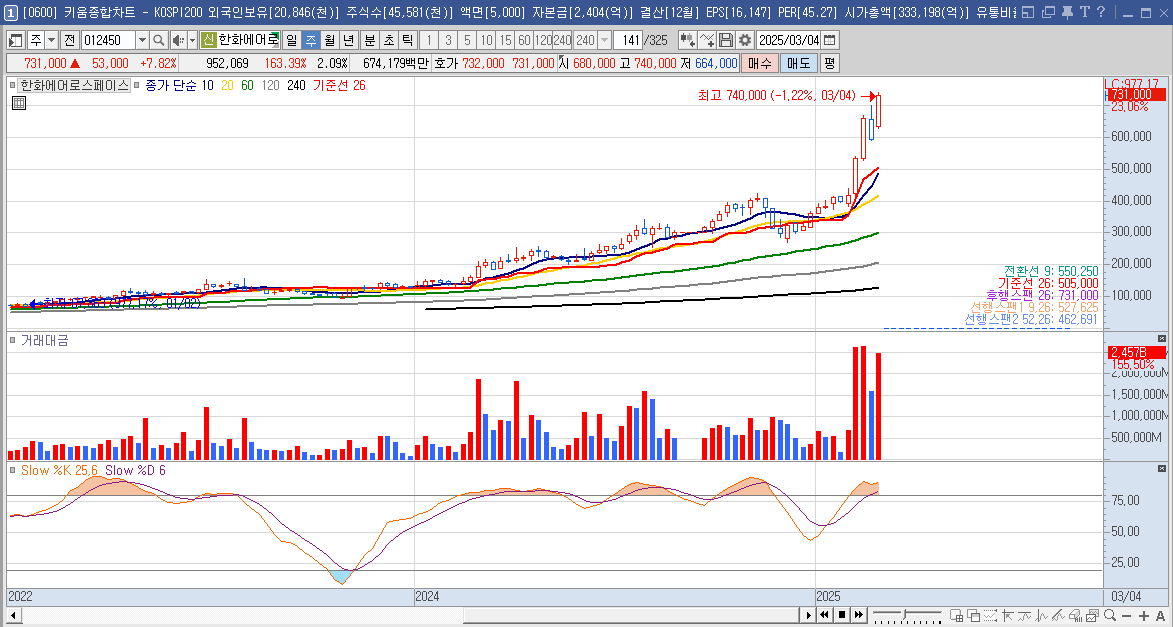This screenshot has width=1173, height=627.
Task: Click the rewind double-arrow button
Action: tap(824, 615)
